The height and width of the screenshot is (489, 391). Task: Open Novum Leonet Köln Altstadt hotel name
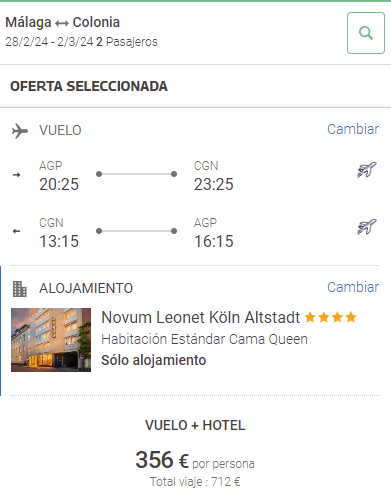(200, 317)
